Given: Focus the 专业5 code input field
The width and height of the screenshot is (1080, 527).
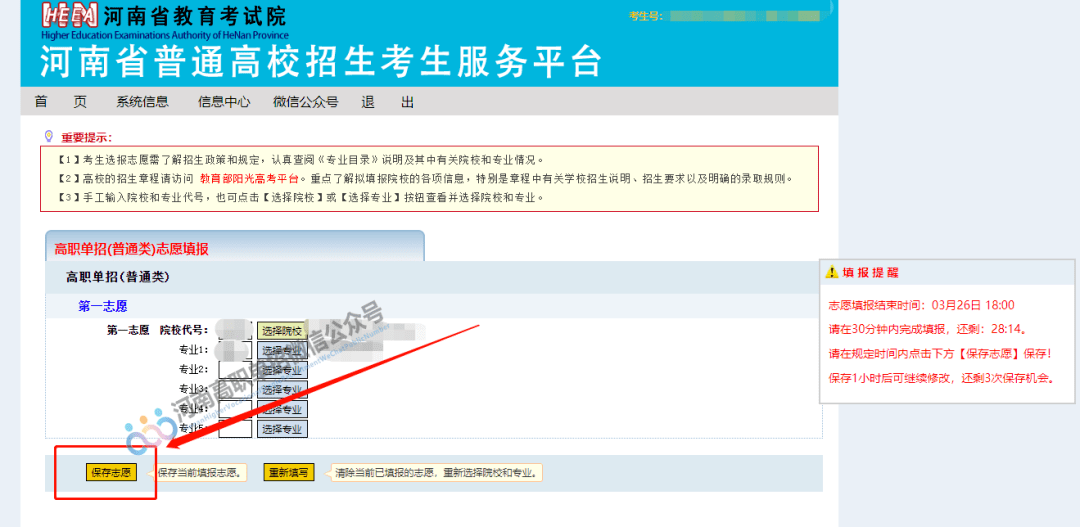Looking at the screenshot, I should (235, 428).
